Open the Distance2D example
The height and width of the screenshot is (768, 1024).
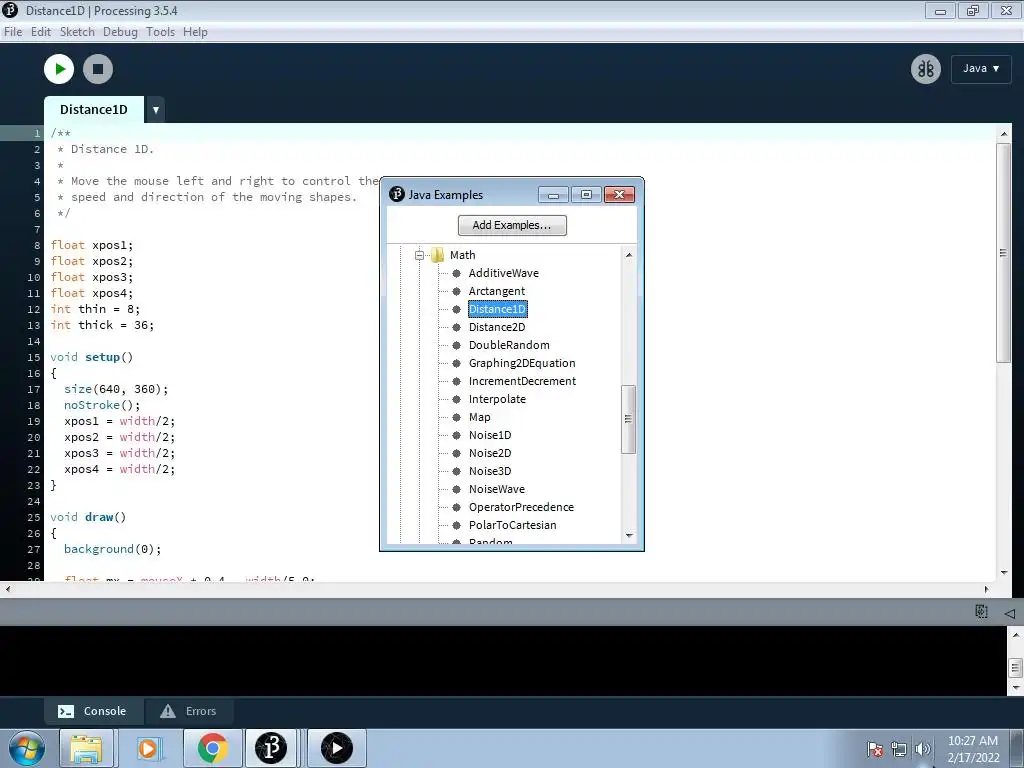pyautogui.click(x=497, y=327)
